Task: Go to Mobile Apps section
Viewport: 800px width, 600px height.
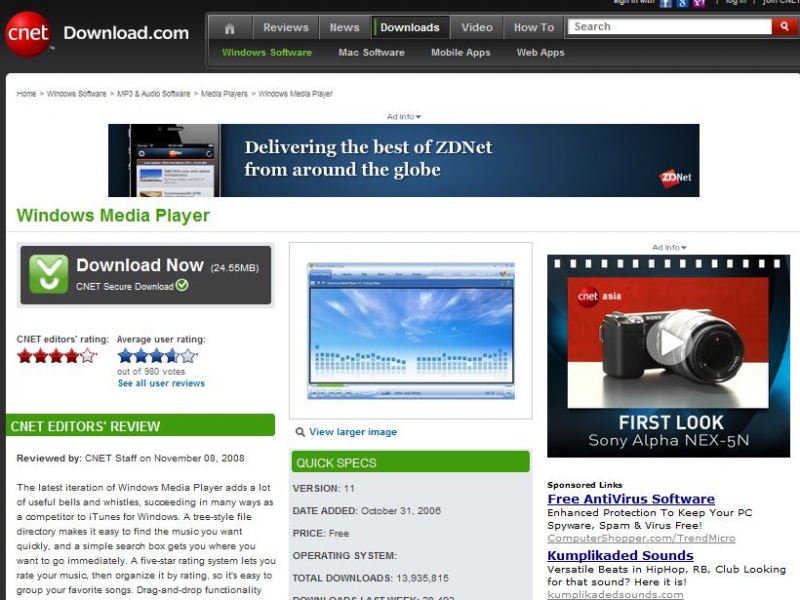Action: coord(460,53)
